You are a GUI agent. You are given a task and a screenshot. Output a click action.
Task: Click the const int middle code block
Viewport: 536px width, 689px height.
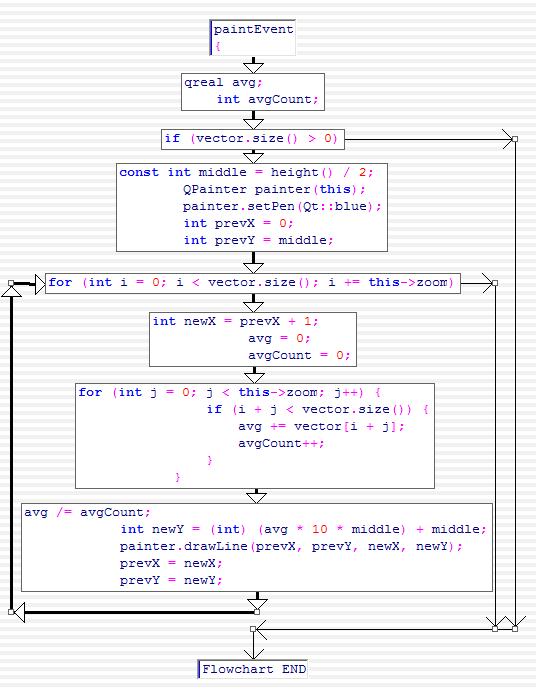(x=252, y=207)
